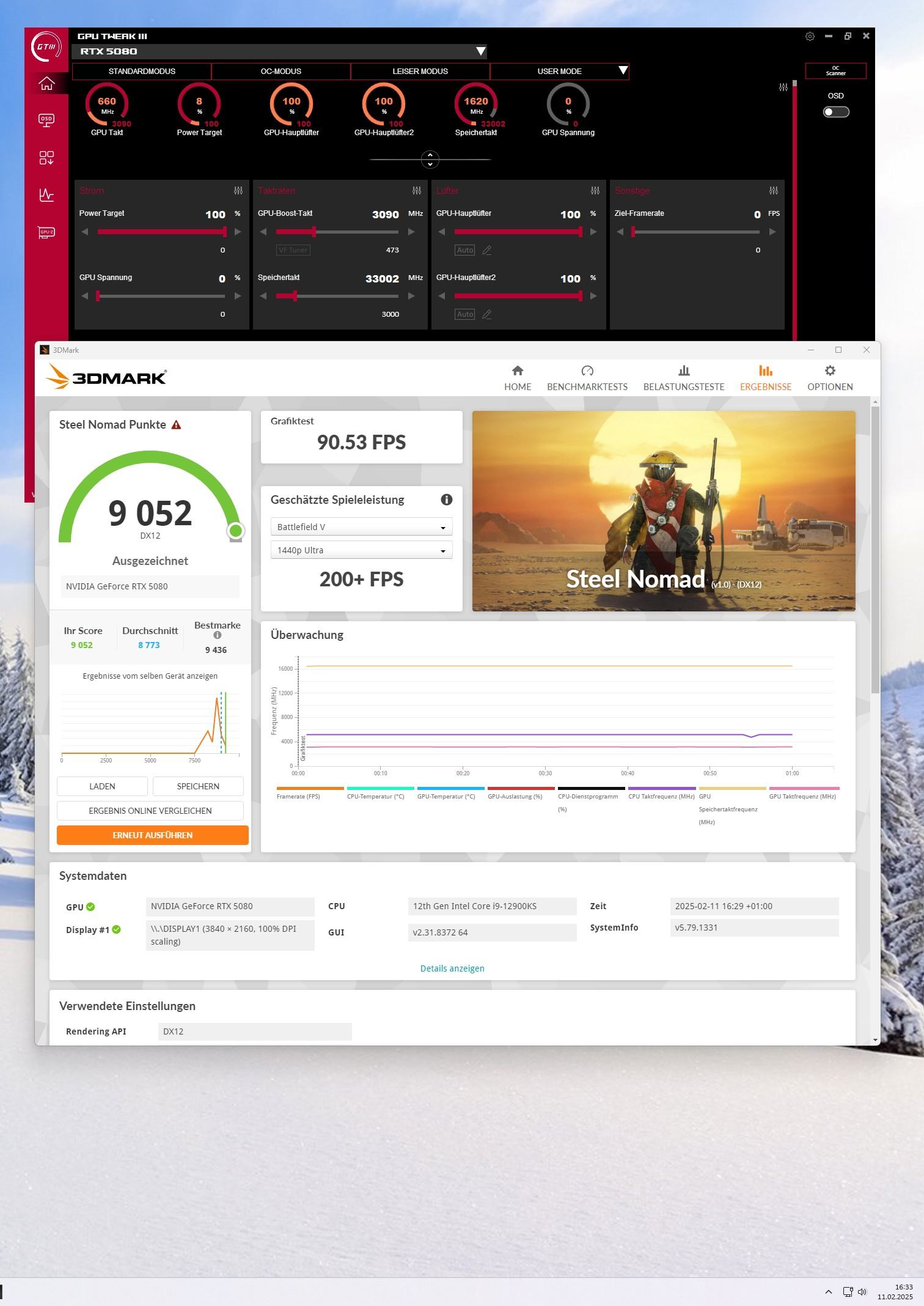
Task: Open network status tray icon
Action: click(848, 1292)
